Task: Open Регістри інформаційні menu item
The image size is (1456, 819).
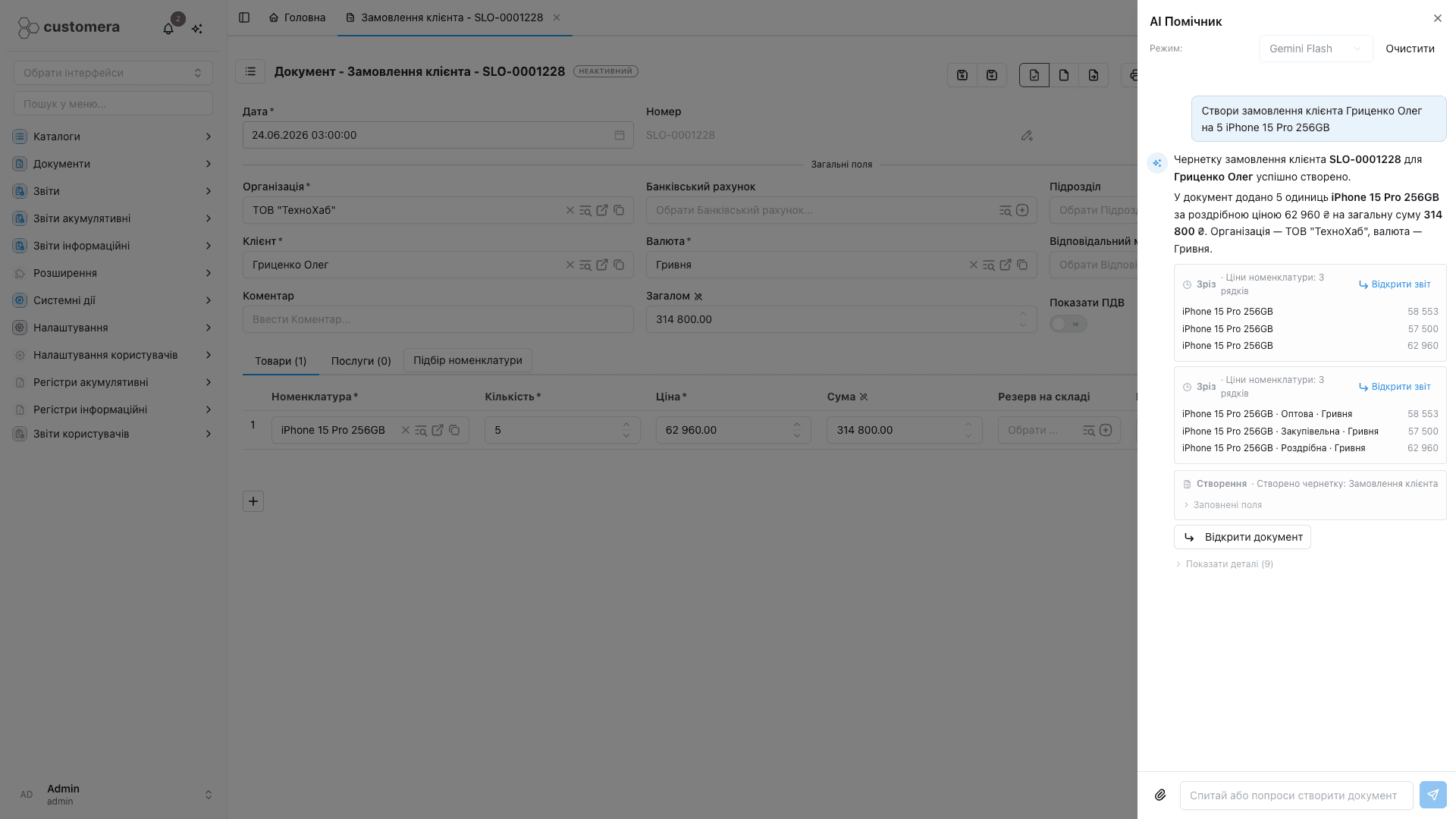Action: click(x=112, y=409)
